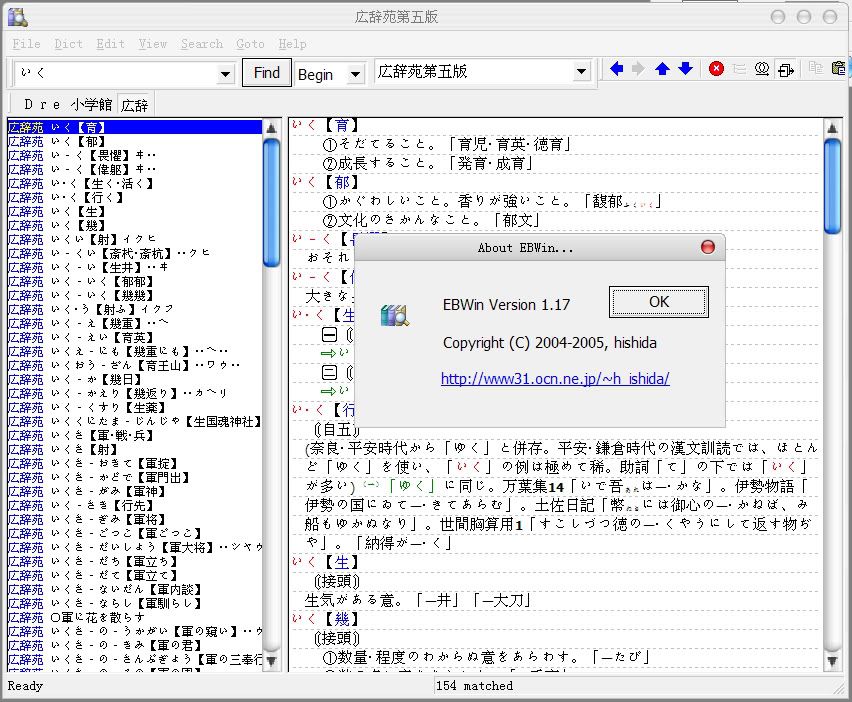Image resolution: width=852 pixels, height=702 pixels.
Task: Click the grayed tree/menu list toolbar icon
Action: [x=739, y=70]
